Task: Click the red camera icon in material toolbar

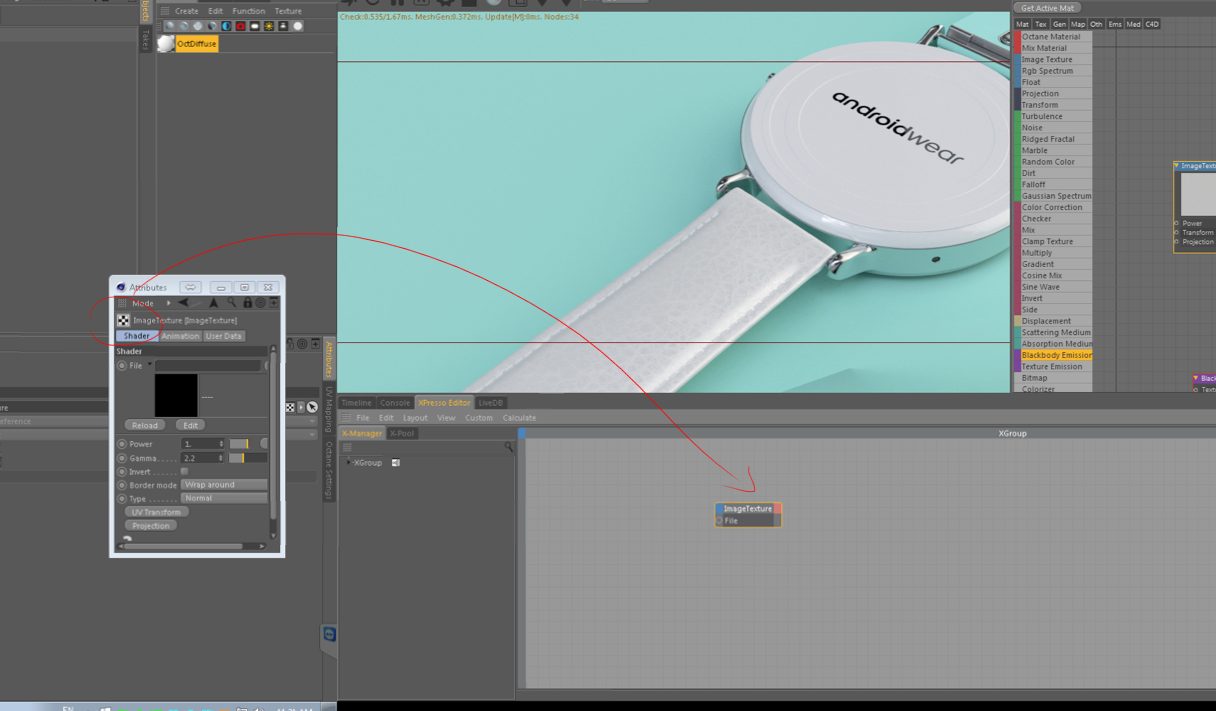Action: tap(240, 26)
